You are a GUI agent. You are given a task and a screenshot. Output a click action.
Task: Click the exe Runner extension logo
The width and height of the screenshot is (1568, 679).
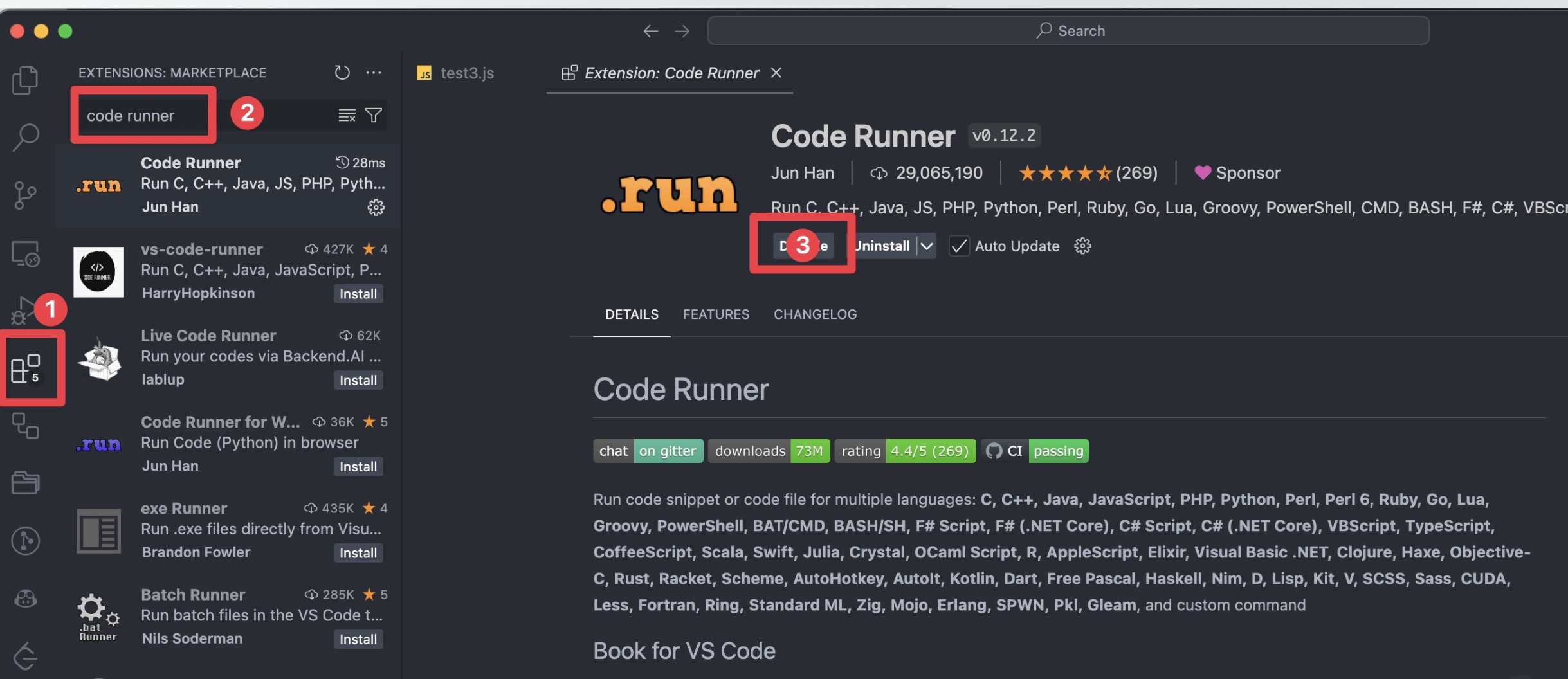[98, 531]
